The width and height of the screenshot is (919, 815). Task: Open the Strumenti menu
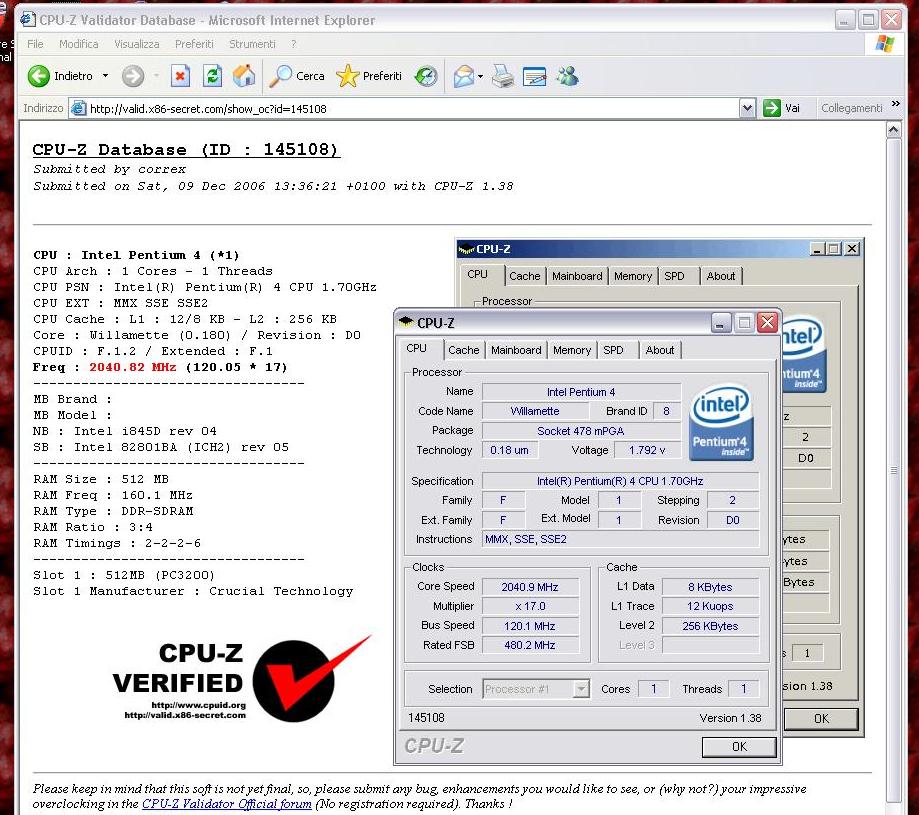point(252,44)
